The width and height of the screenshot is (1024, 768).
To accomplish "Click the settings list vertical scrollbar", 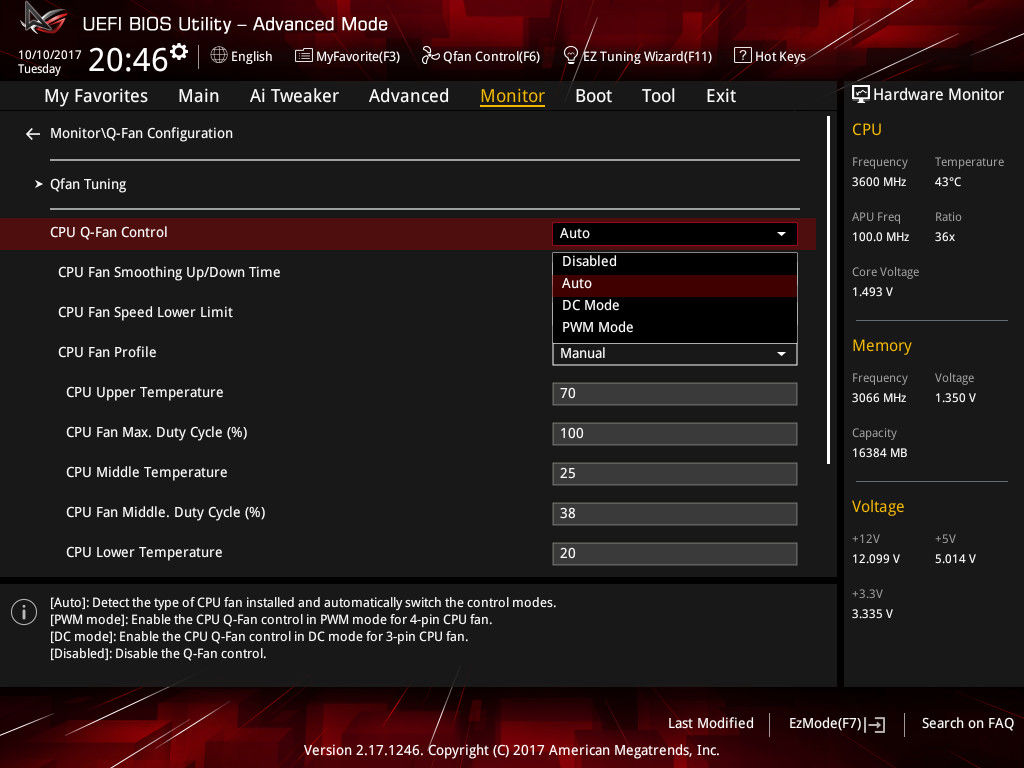I will [828, 291].
